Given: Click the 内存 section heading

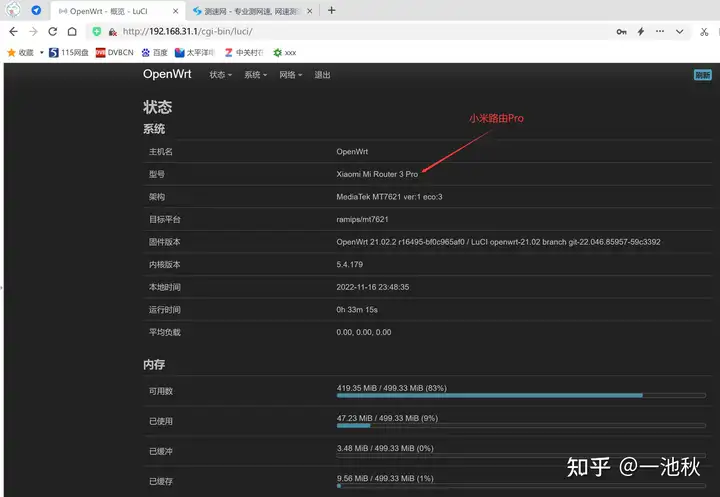Looking at the screenshot, I should click(154, 364).
